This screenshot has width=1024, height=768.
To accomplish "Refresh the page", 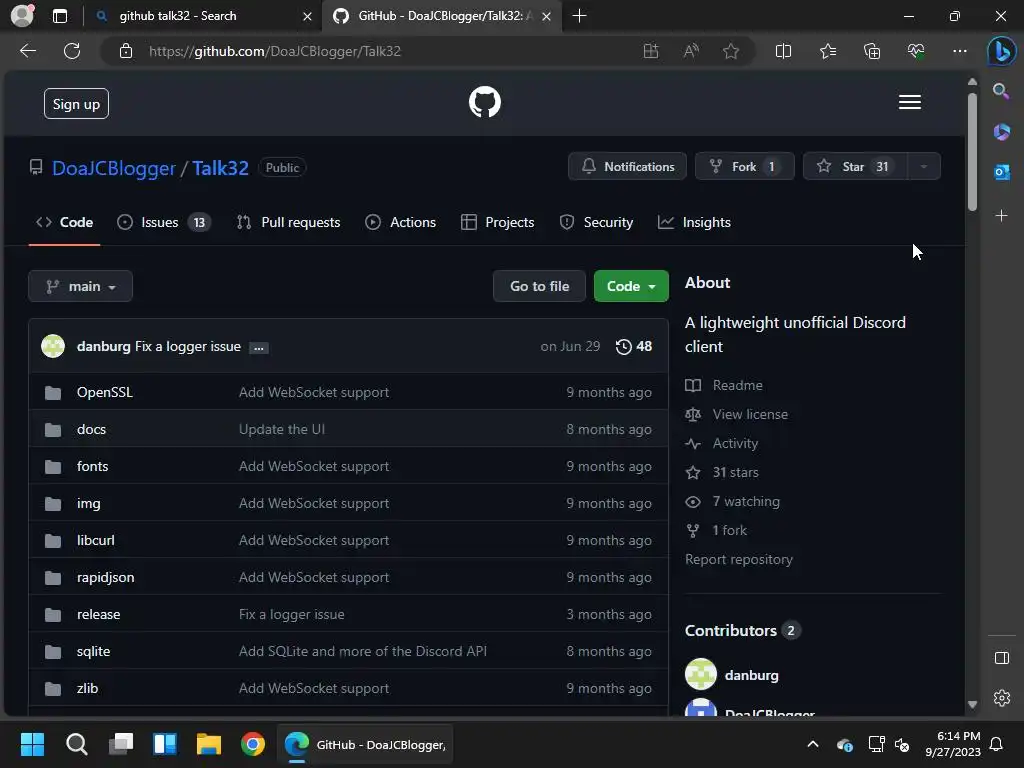I will (x=72, y=51).
